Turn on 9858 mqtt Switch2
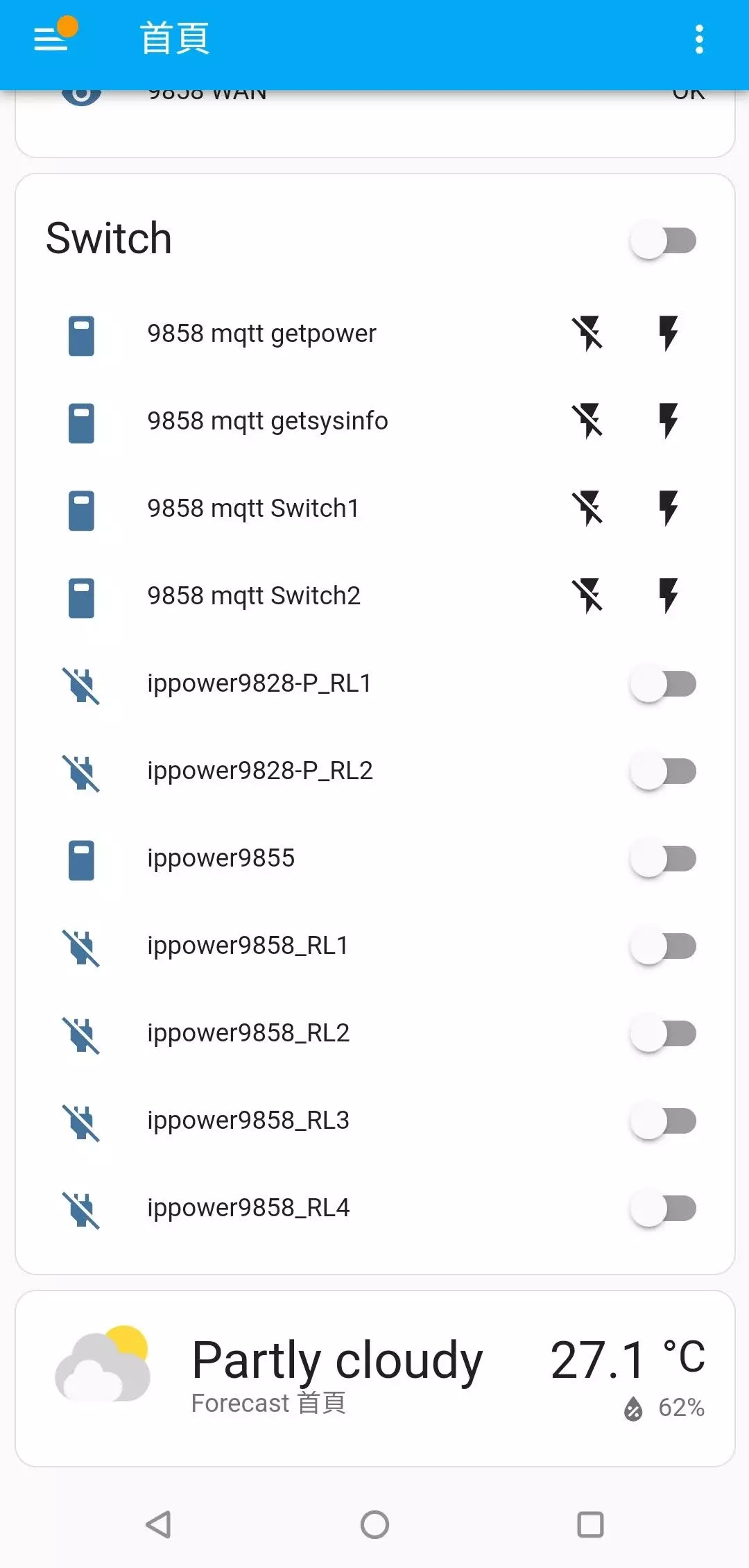The width and height of the screenshot is (749, 1568). click(x=669, y=596)
